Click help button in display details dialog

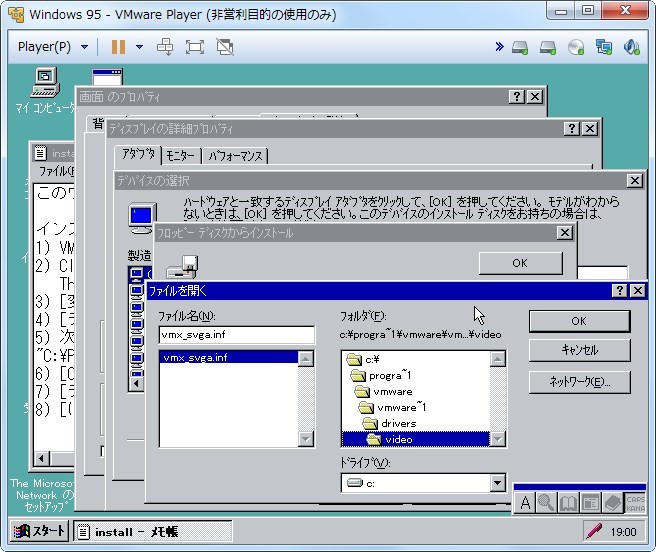click(x=571, y=128)
